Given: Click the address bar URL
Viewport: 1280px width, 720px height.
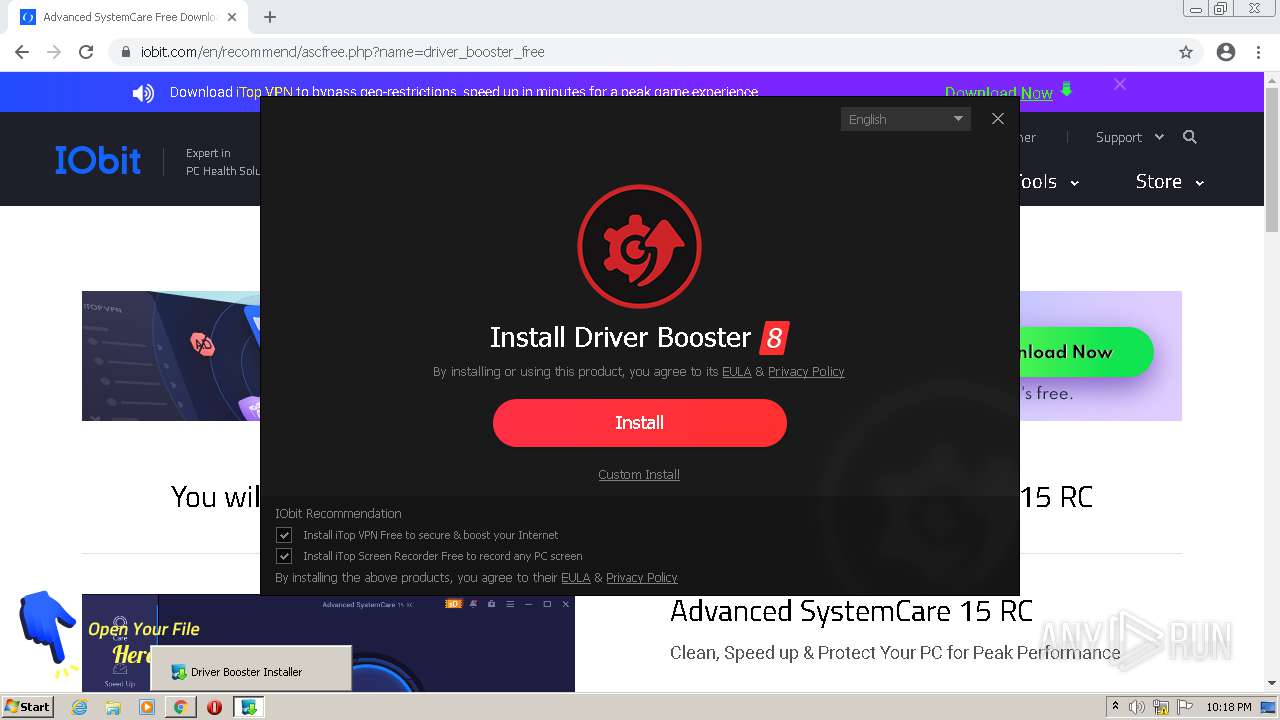Looking at the screenshot, I should (342, 52).
